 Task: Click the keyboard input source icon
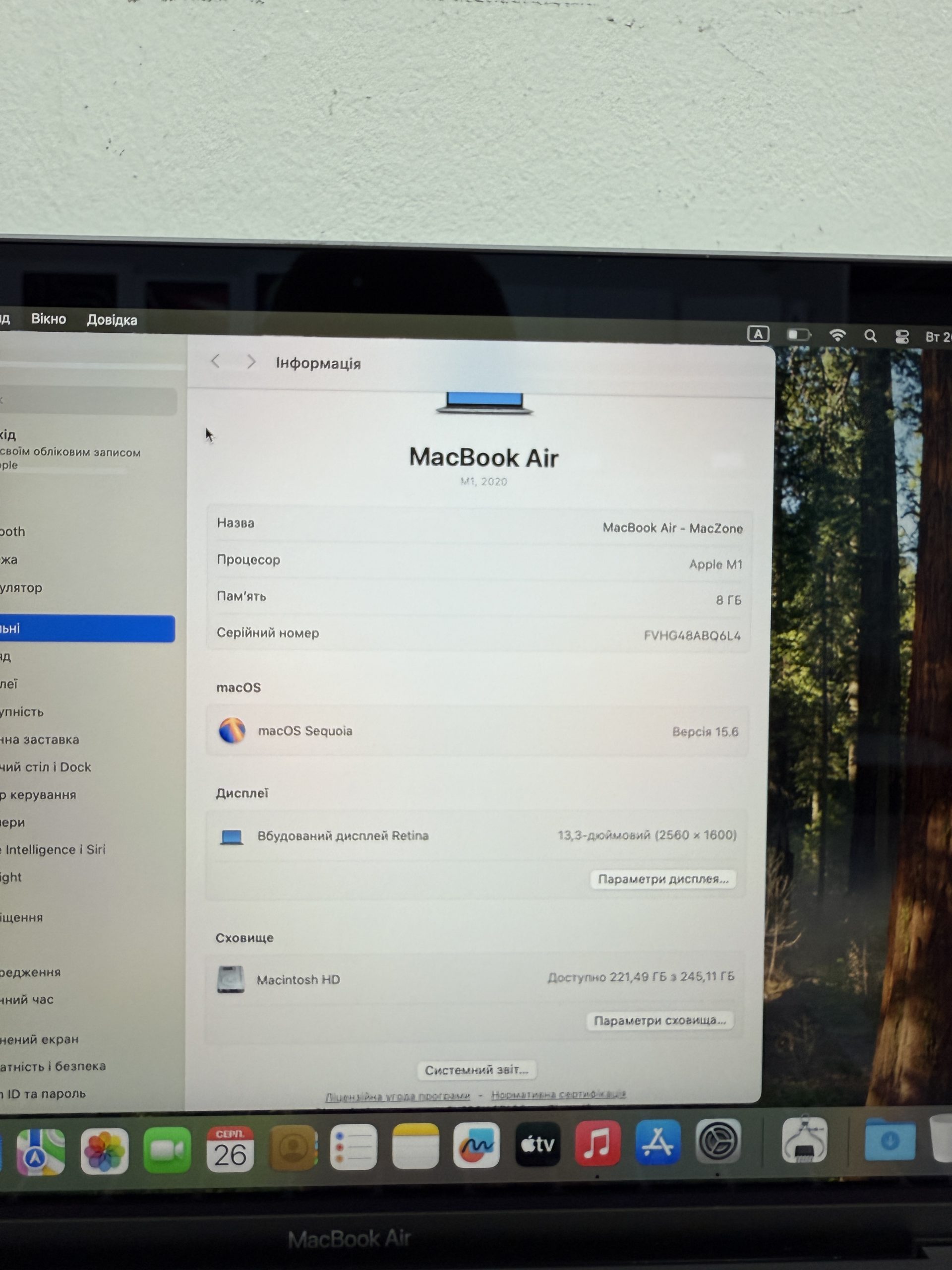tap(758, 334)
